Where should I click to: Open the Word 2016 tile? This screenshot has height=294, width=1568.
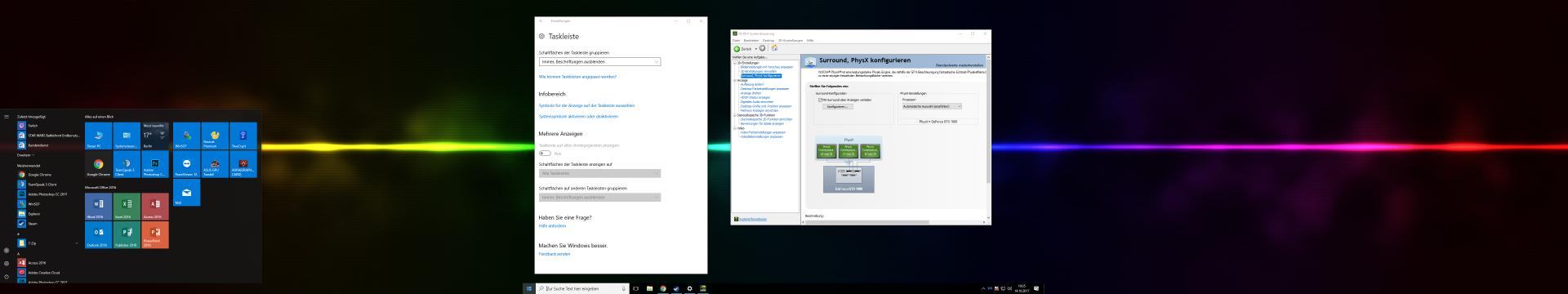[98, 207]
